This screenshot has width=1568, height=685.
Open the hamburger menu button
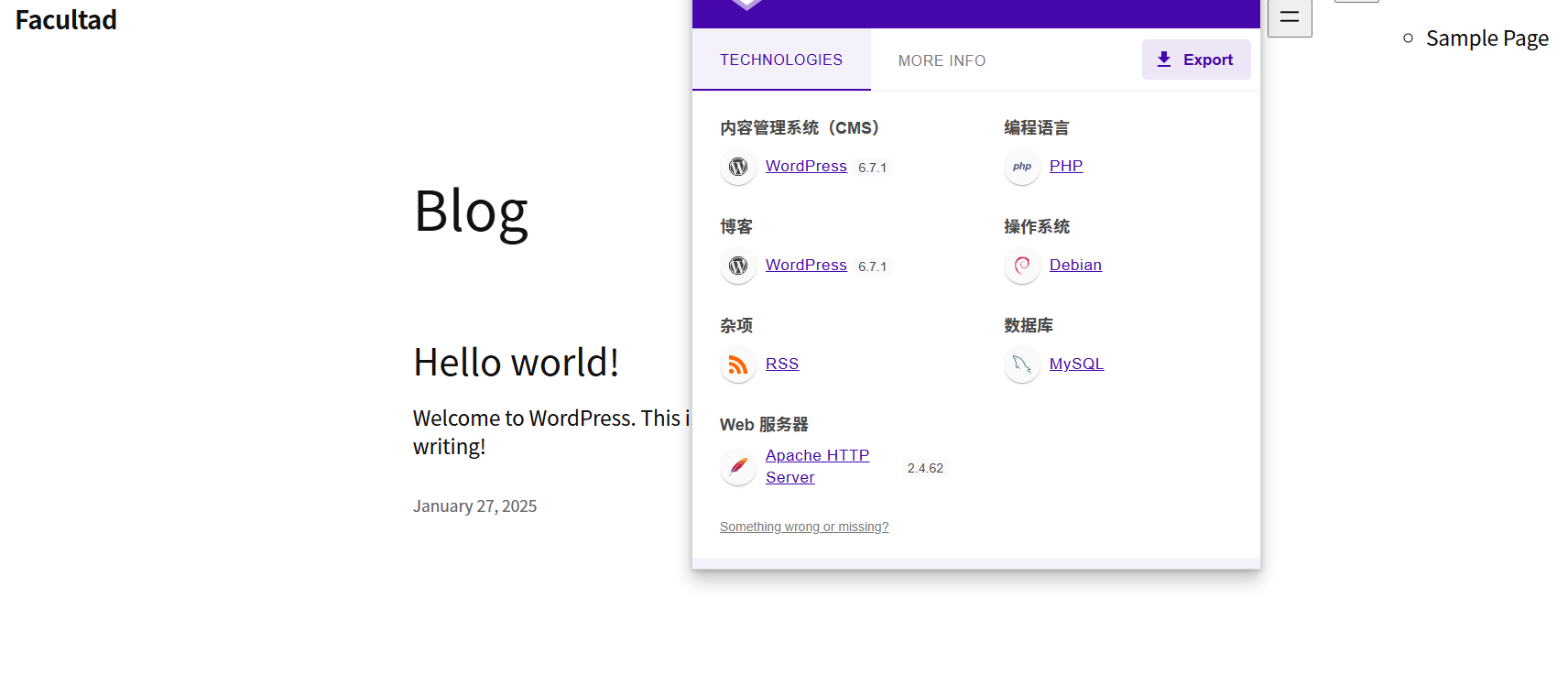pos(1290,17)
